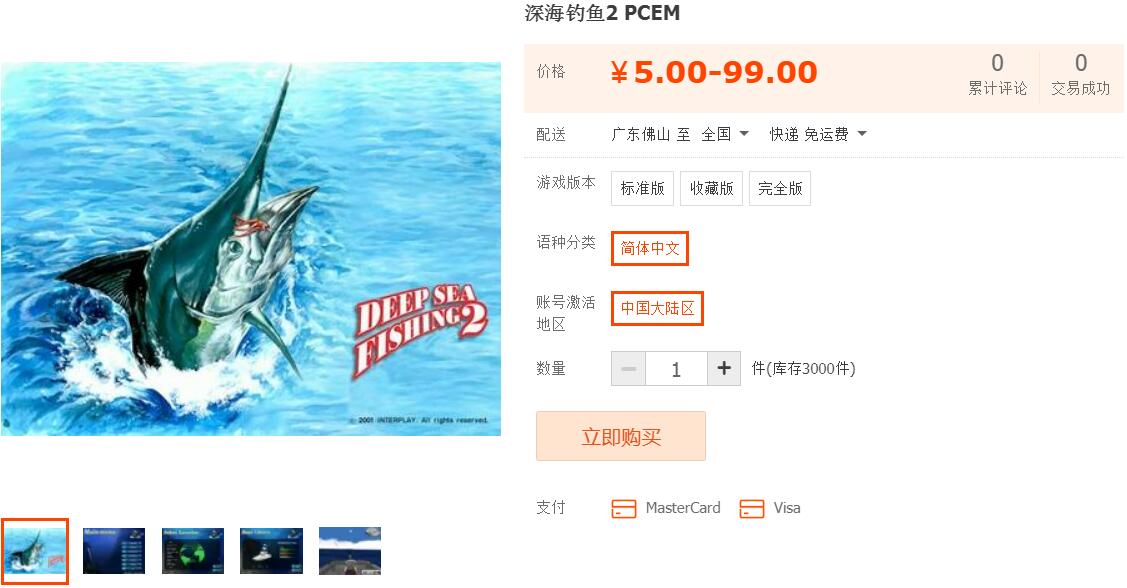Expand the 全国 destination dropdown
The image size is (1127, 588).
point(725,134)
